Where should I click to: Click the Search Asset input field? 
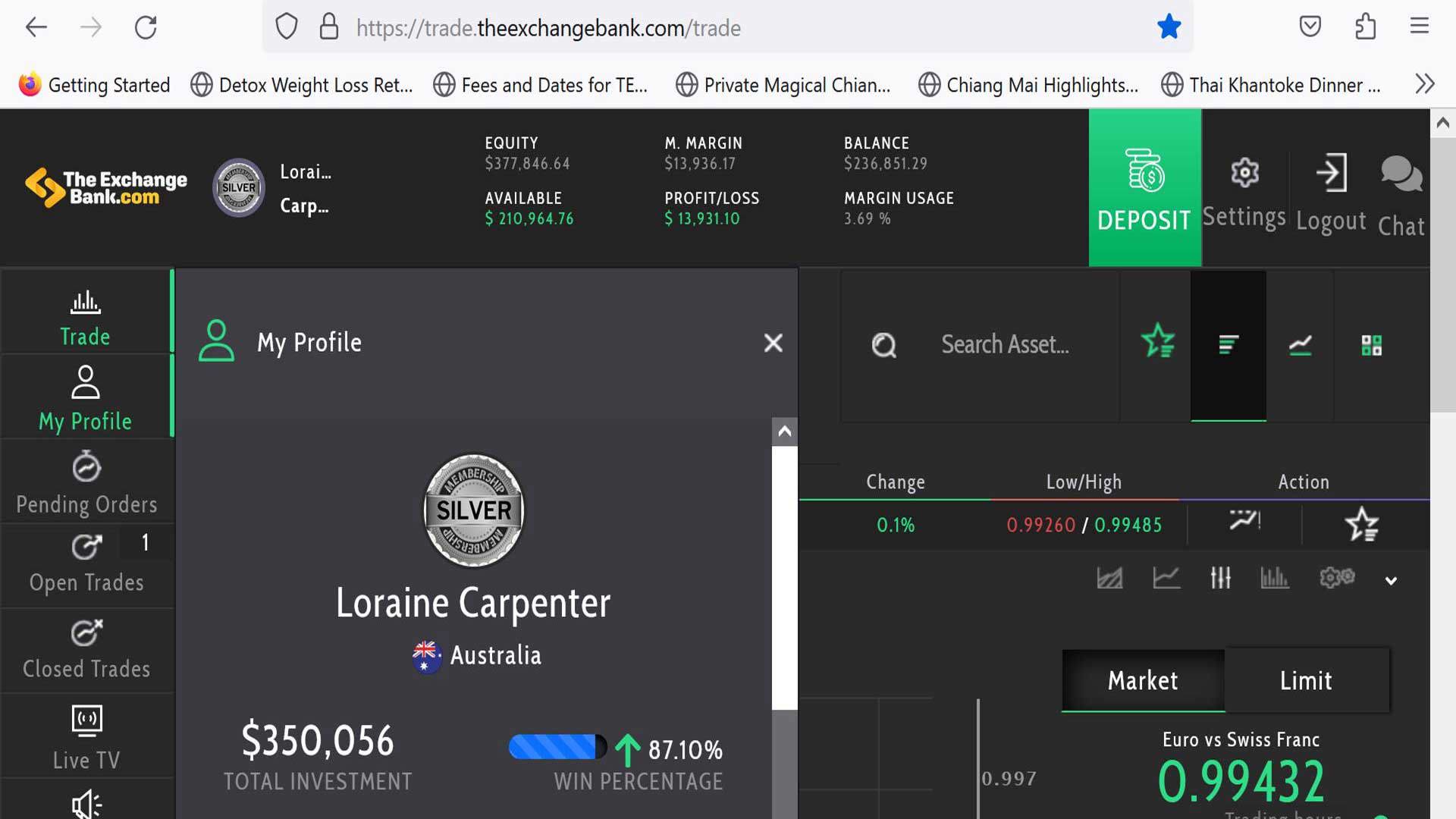point(1005,345)
